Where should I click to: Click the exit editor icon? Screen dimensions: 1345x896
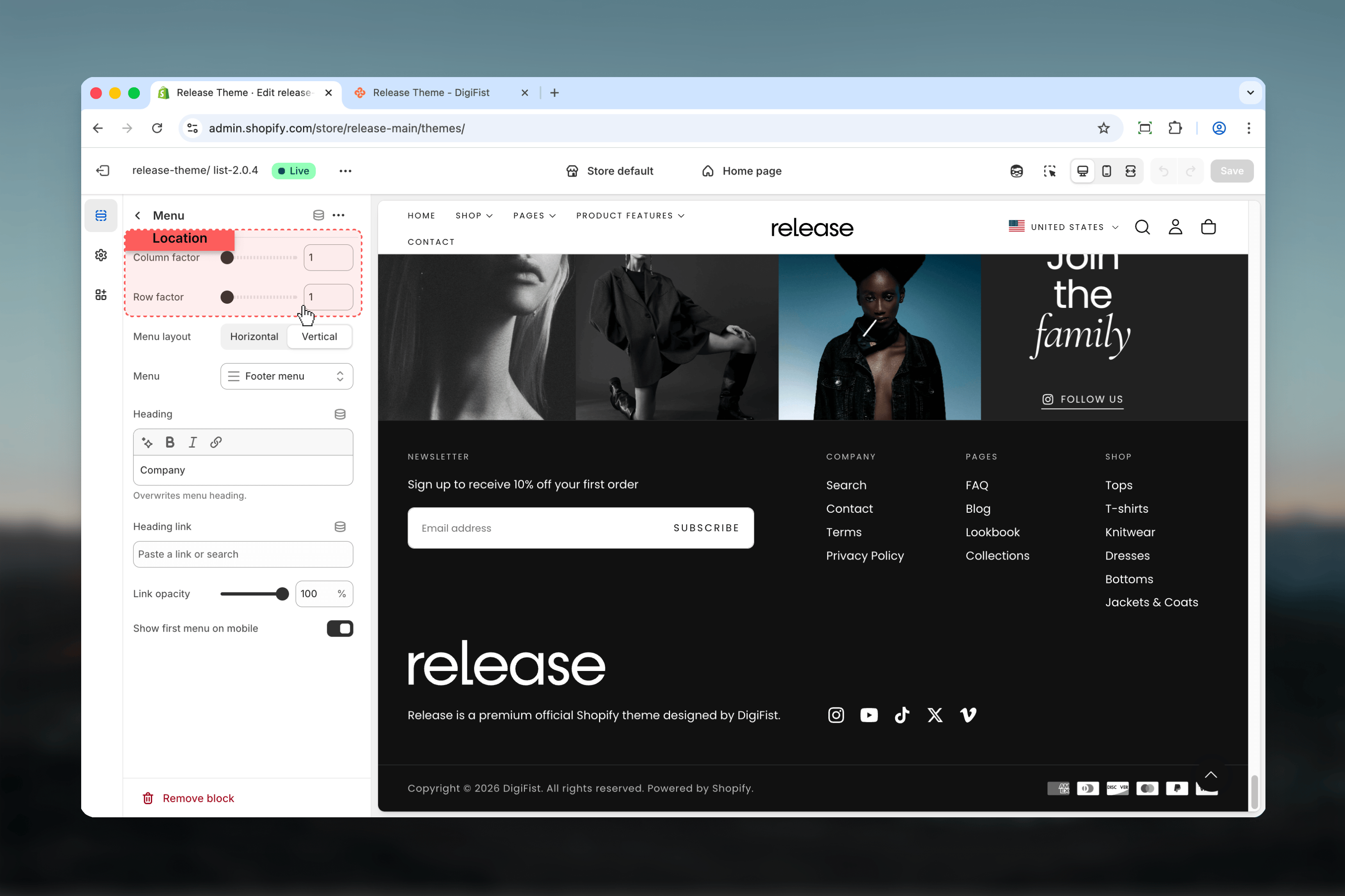(x=103, y=171)
